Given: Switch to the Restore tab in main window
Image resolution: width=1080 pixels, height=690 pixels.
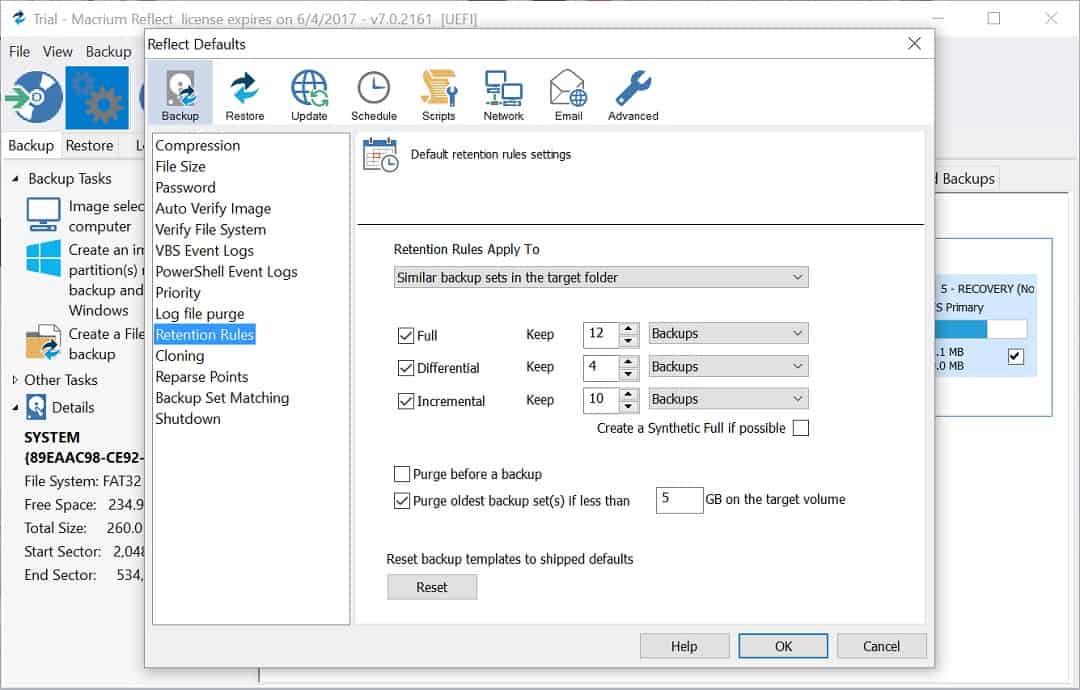Looking at the screenshot, I should pos(90,146).
